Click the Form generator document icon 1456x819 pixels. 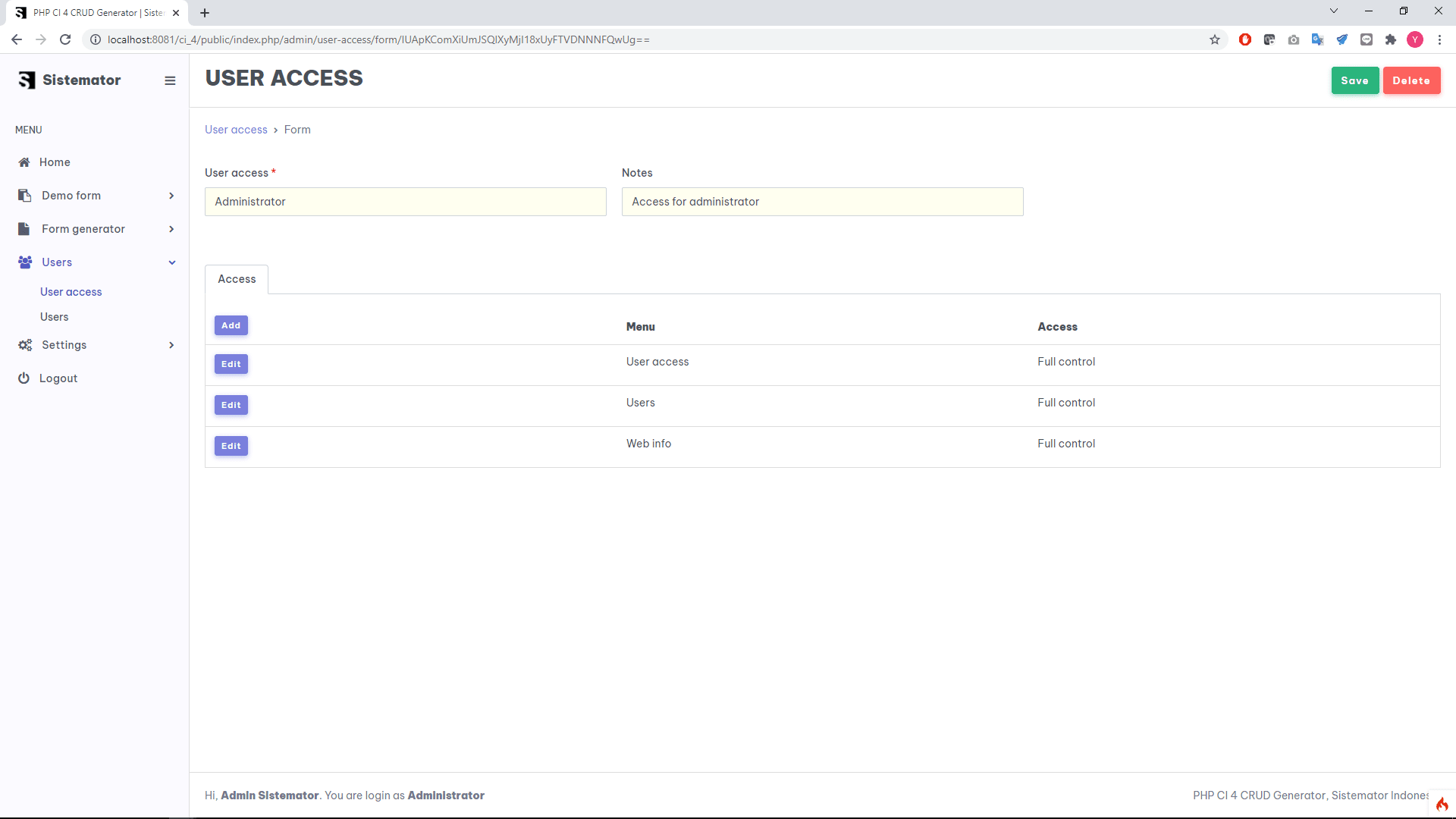click(x=24, y=229)
